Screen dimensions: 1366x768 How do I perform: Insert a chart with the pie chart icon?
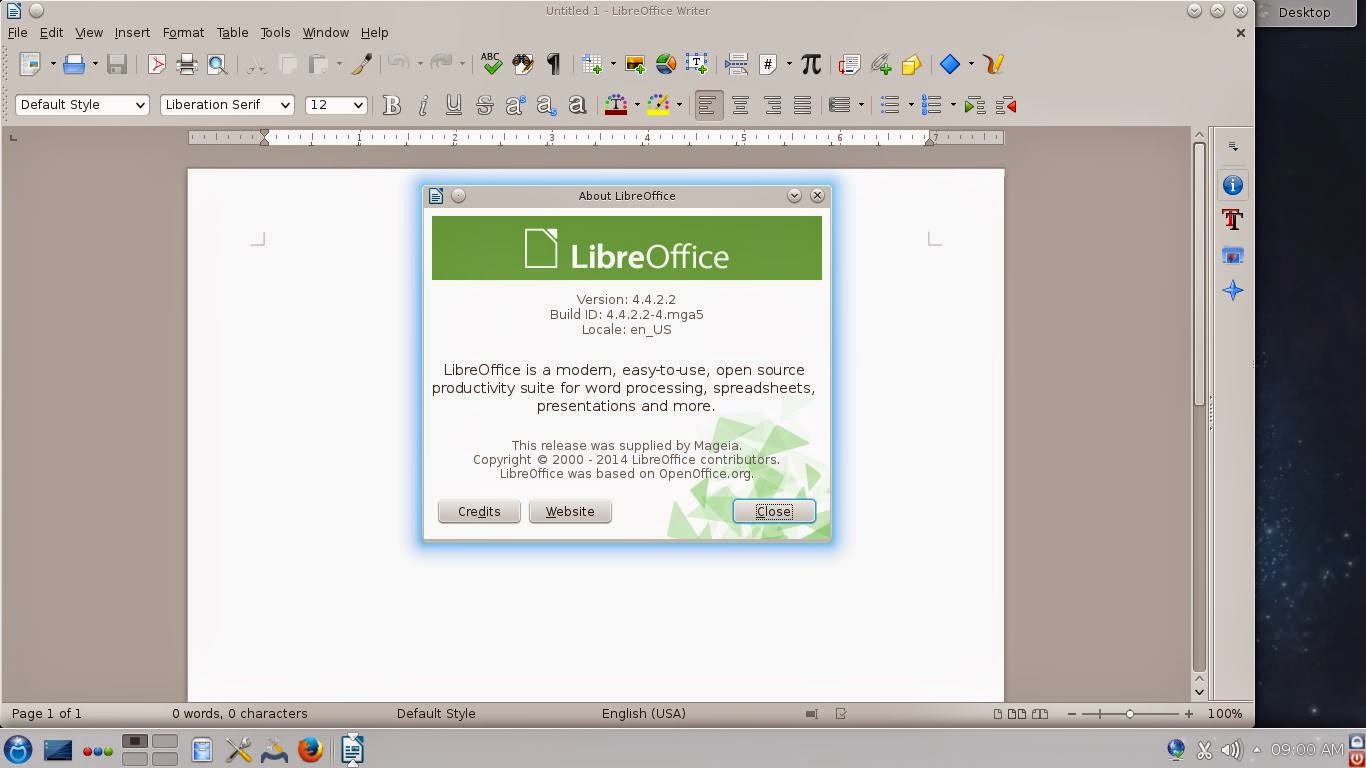(666, 64)
